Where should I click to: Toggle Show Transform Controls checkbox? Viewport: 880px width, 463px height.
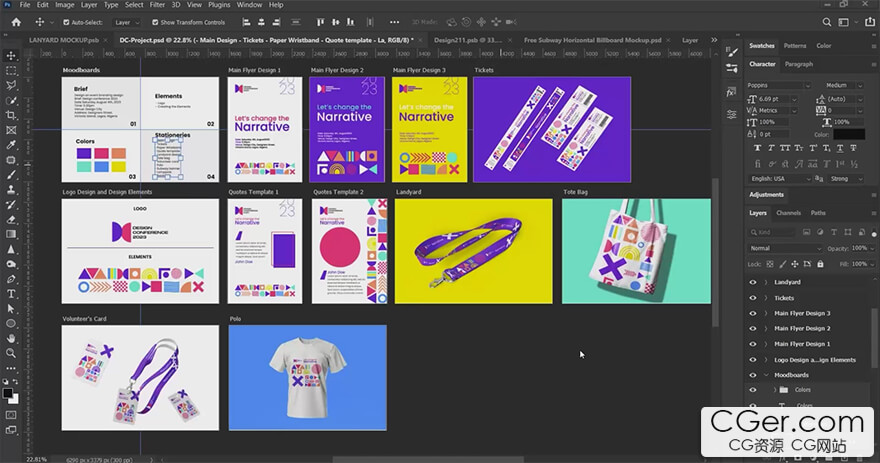[155, 22]
